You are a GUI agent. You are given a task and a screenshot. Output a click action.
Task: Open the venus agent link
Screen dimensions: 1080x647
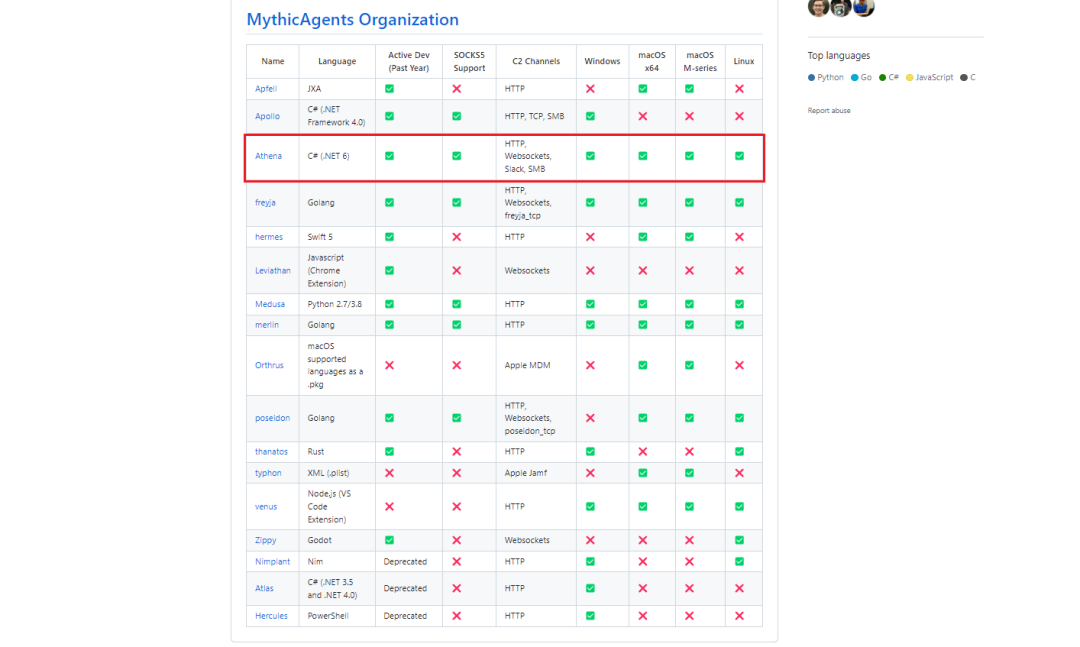pos(266,506)
